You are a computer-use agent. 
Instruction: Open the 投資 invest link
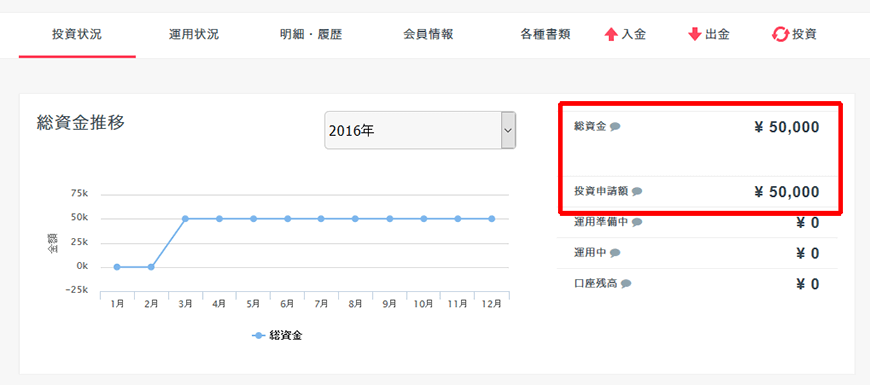tap(804, 34)
